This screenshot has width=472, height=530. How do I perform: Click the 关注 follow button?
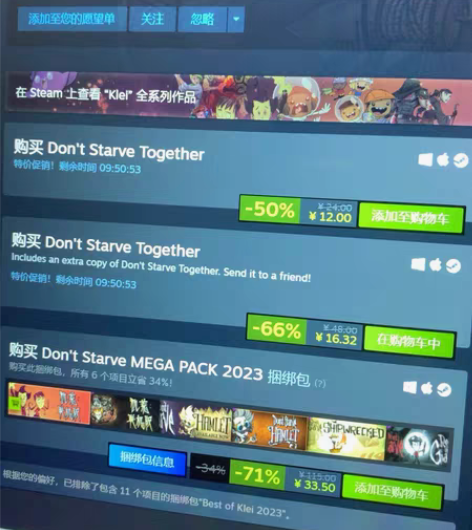coord(152,19)
